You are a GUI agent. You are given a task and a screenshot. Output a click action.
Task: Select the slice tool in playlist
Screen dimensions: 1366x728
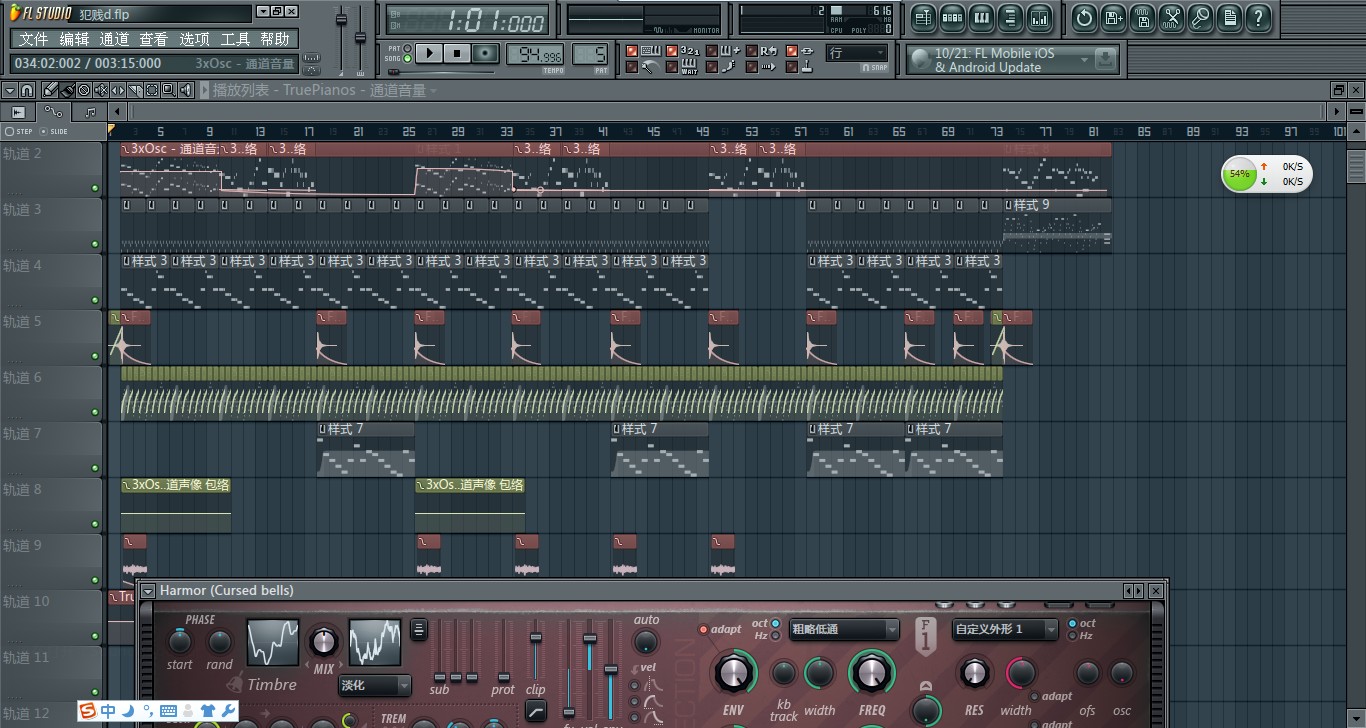point(135,90)
